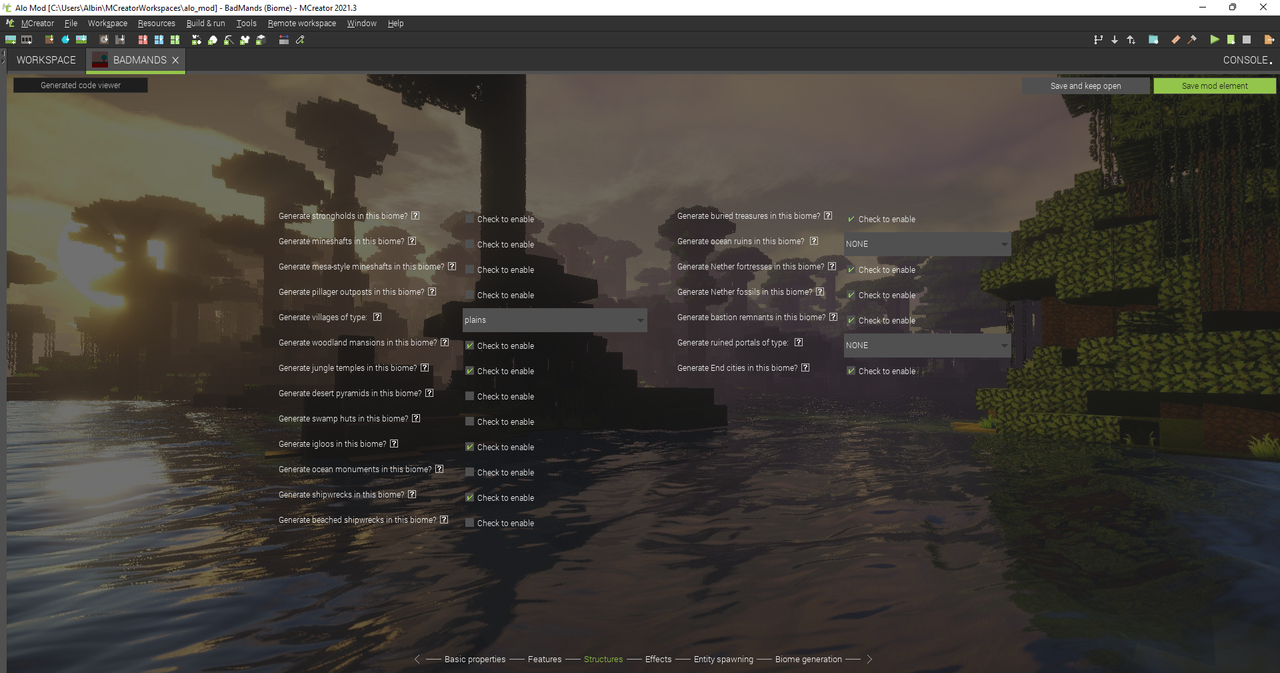Click the paperclip toolbar icon
This screenshot has height=673, width=1280.
pos(300,40)
